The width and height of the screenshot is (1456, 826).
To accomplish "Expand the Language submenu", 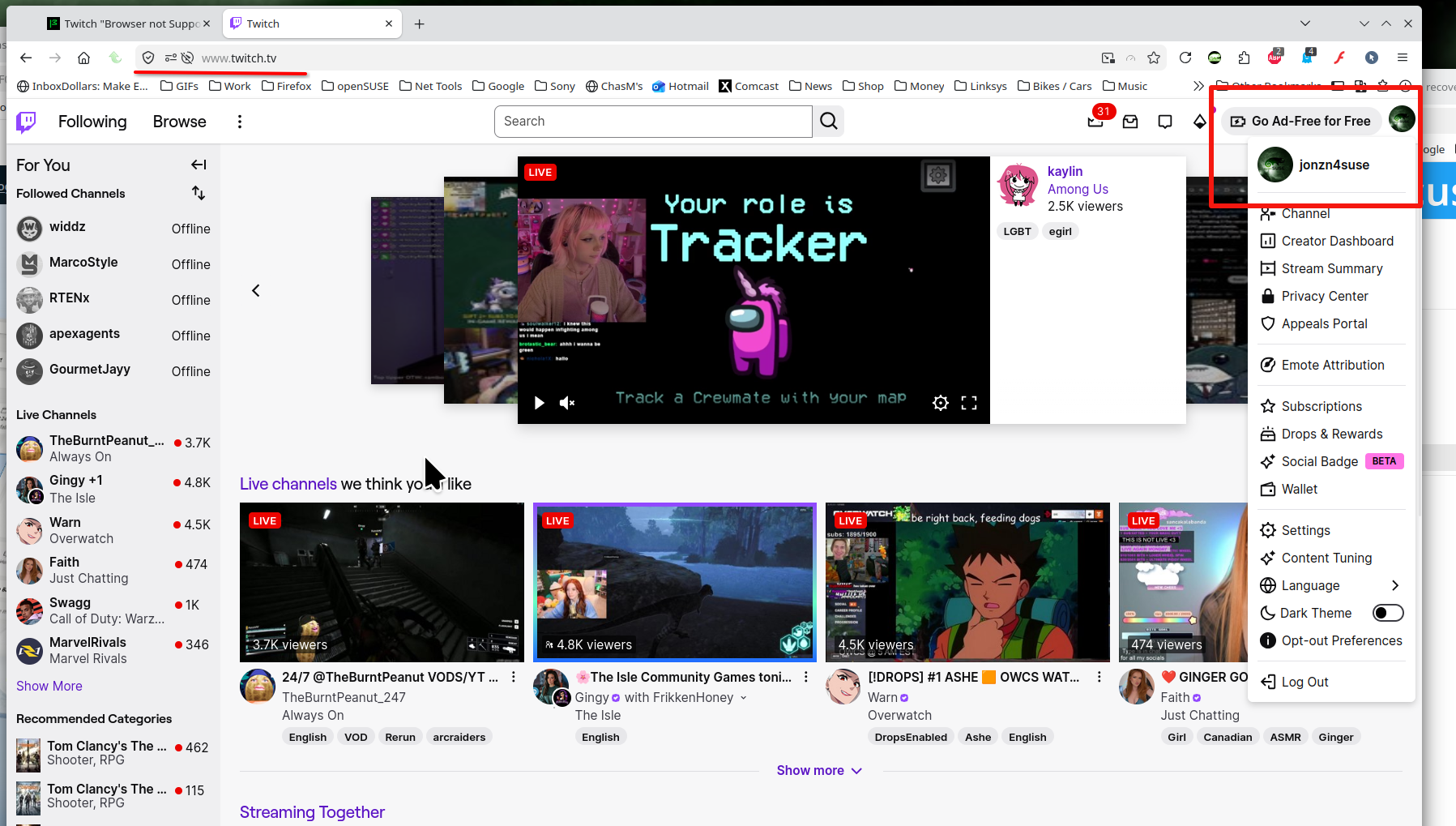I will click(x=1394, y=585).
